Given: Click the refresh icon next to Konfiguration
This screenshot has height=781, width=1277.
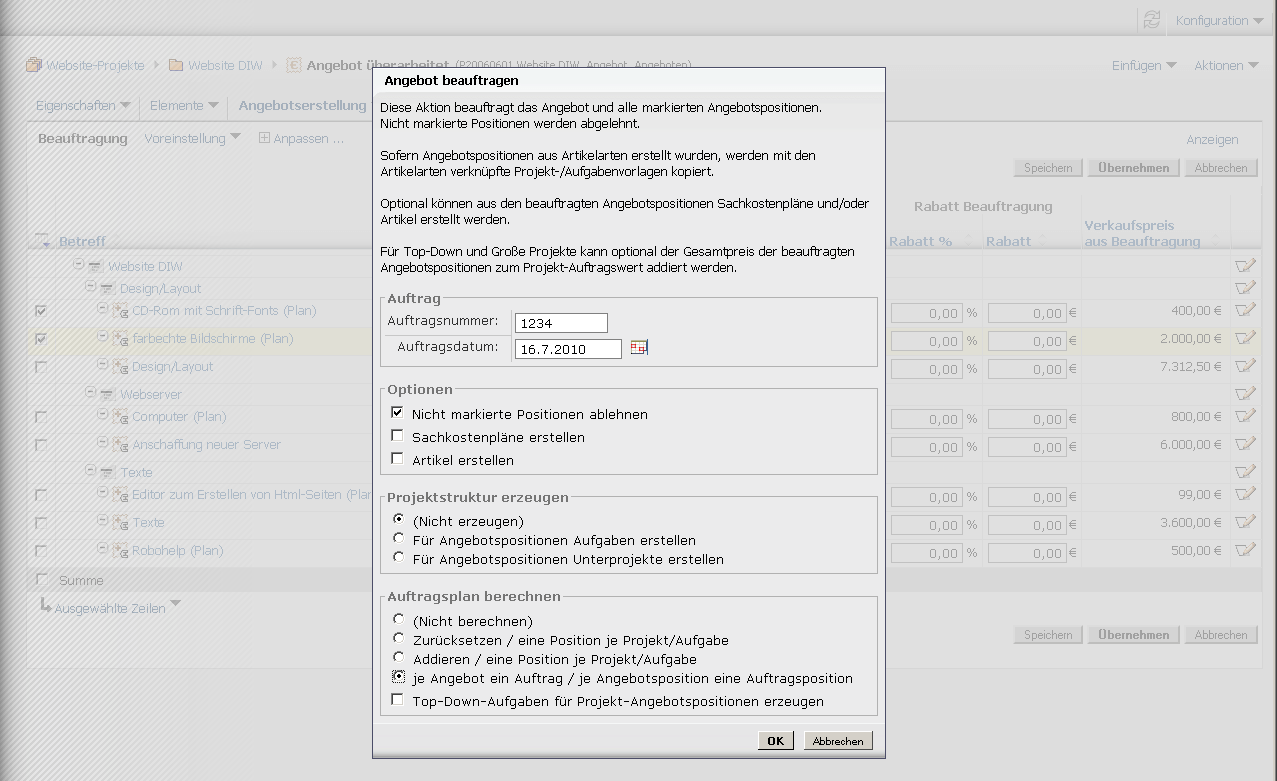Looking at the screenshot, I should tap(1152, 20).
